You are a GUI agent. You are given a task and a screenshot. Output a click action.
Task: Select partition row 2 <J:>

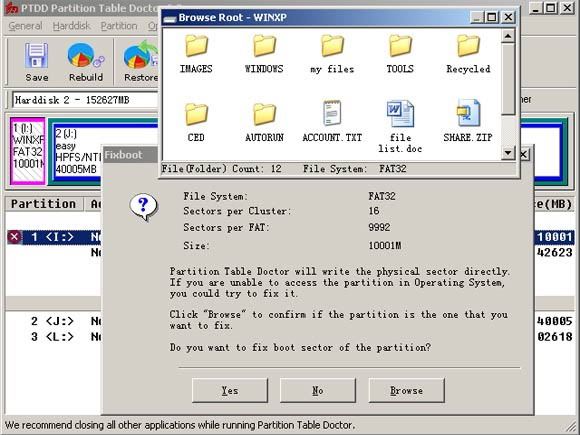click(x=54, y=321)
